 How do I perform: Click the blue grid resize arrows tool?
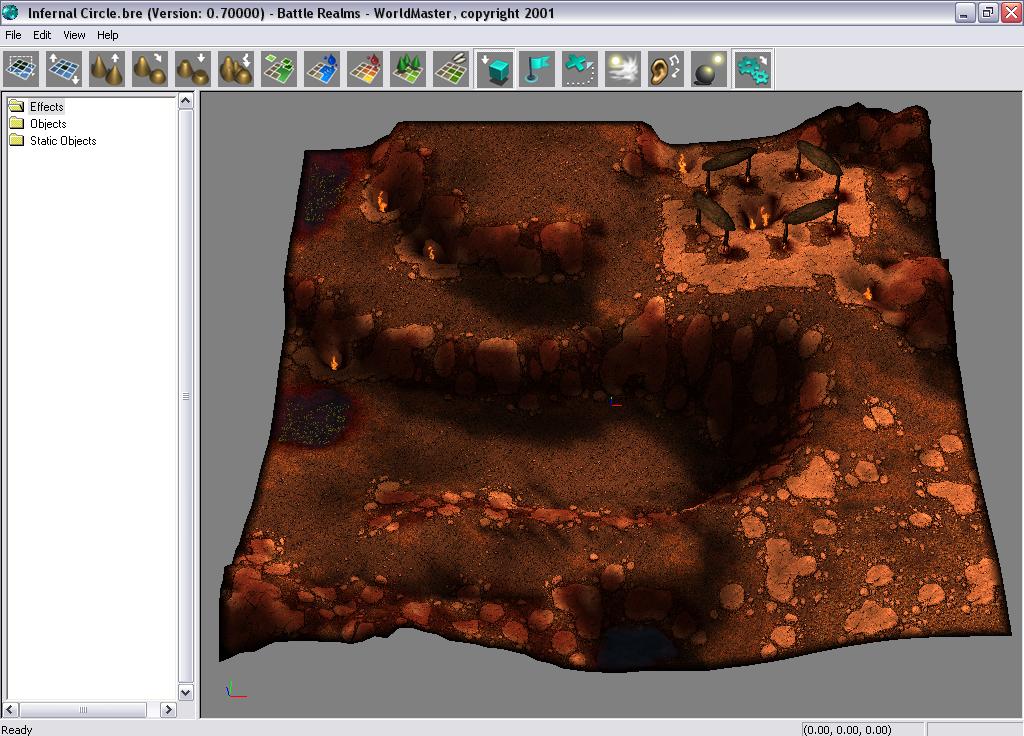point(65,69)
